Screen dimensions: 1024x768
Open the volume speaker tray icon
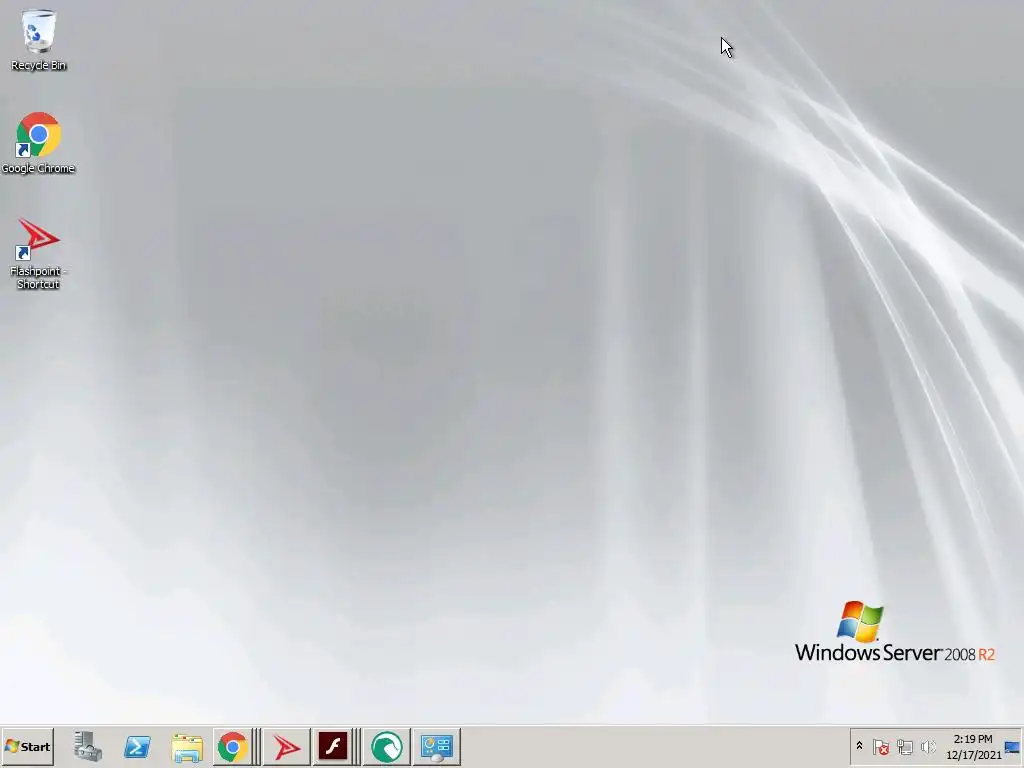click(x=928, y=746)
